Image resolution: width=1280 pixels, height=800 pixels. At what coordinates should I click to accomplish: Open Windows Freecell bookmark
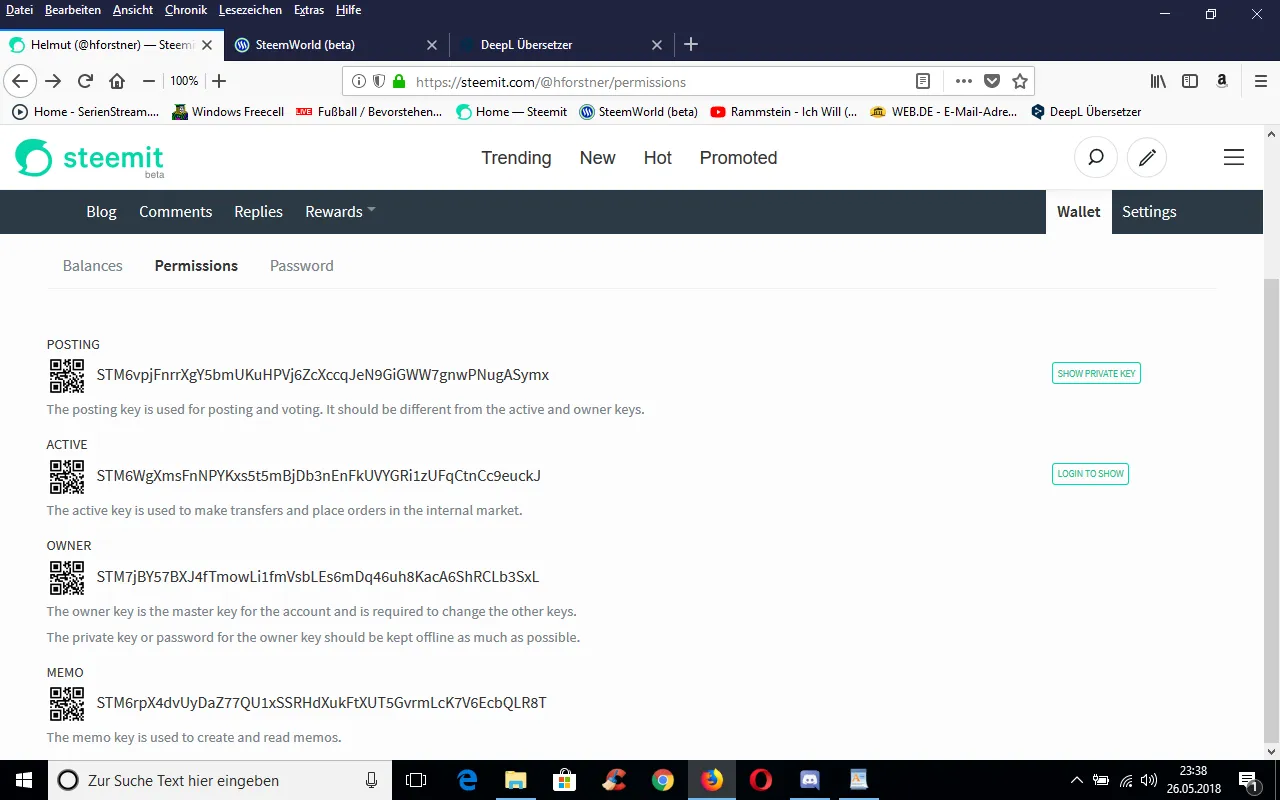point(228,112)
